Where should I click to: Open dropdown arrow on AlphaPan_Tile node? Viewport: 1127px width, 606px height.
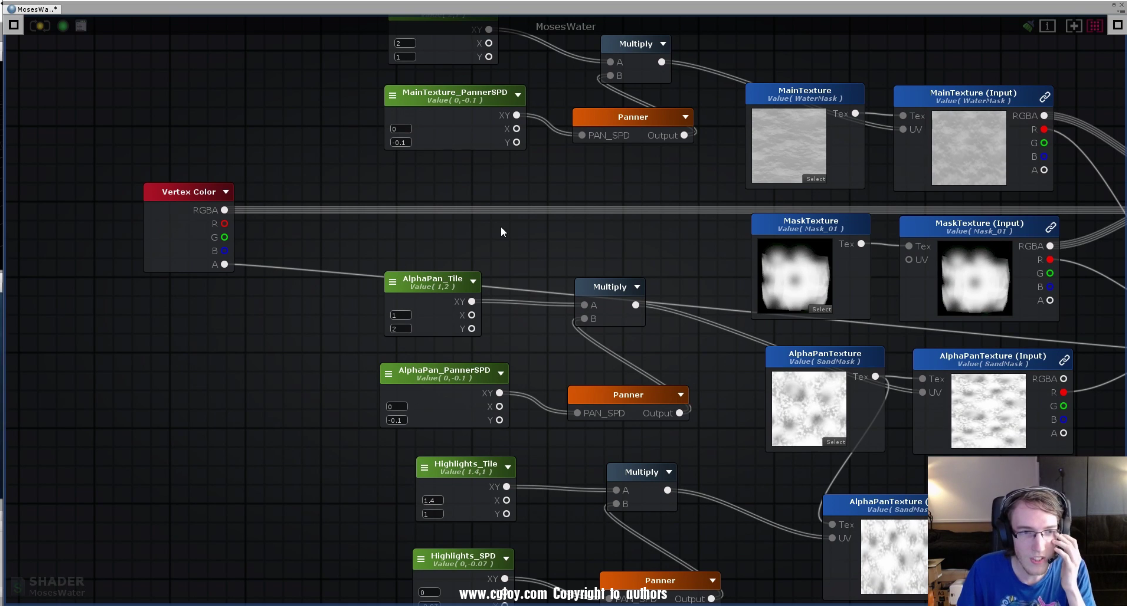473,282
